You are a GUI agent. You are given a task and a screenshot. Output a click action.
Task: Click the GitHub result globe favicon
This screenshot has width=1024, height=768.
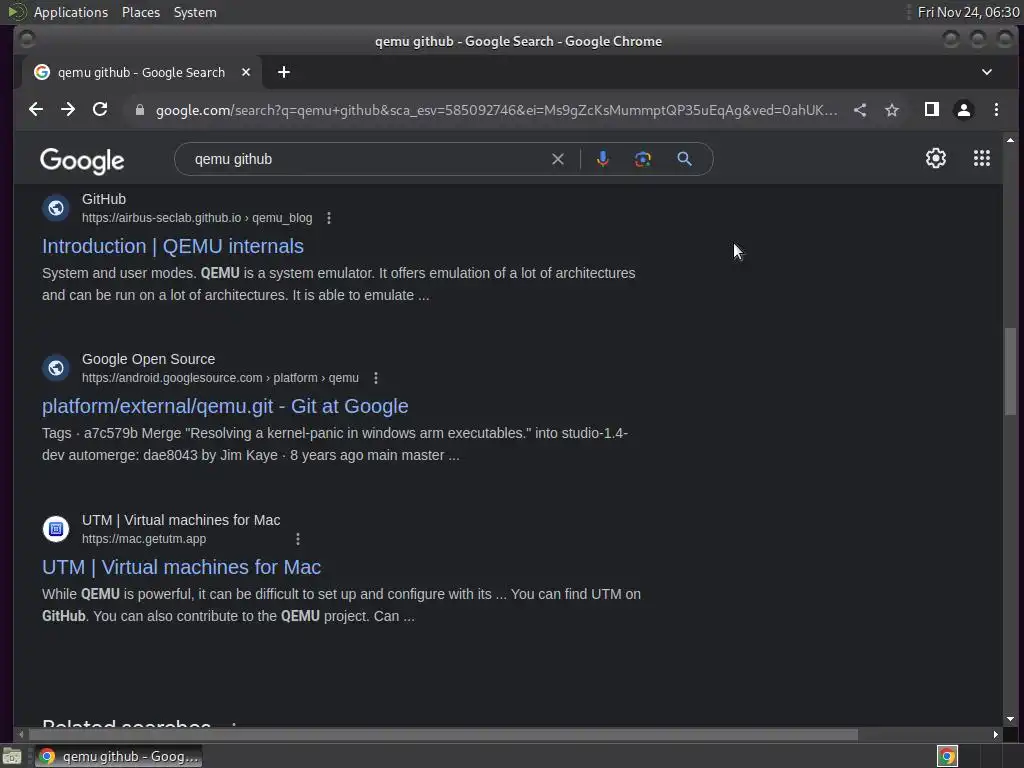56,208
